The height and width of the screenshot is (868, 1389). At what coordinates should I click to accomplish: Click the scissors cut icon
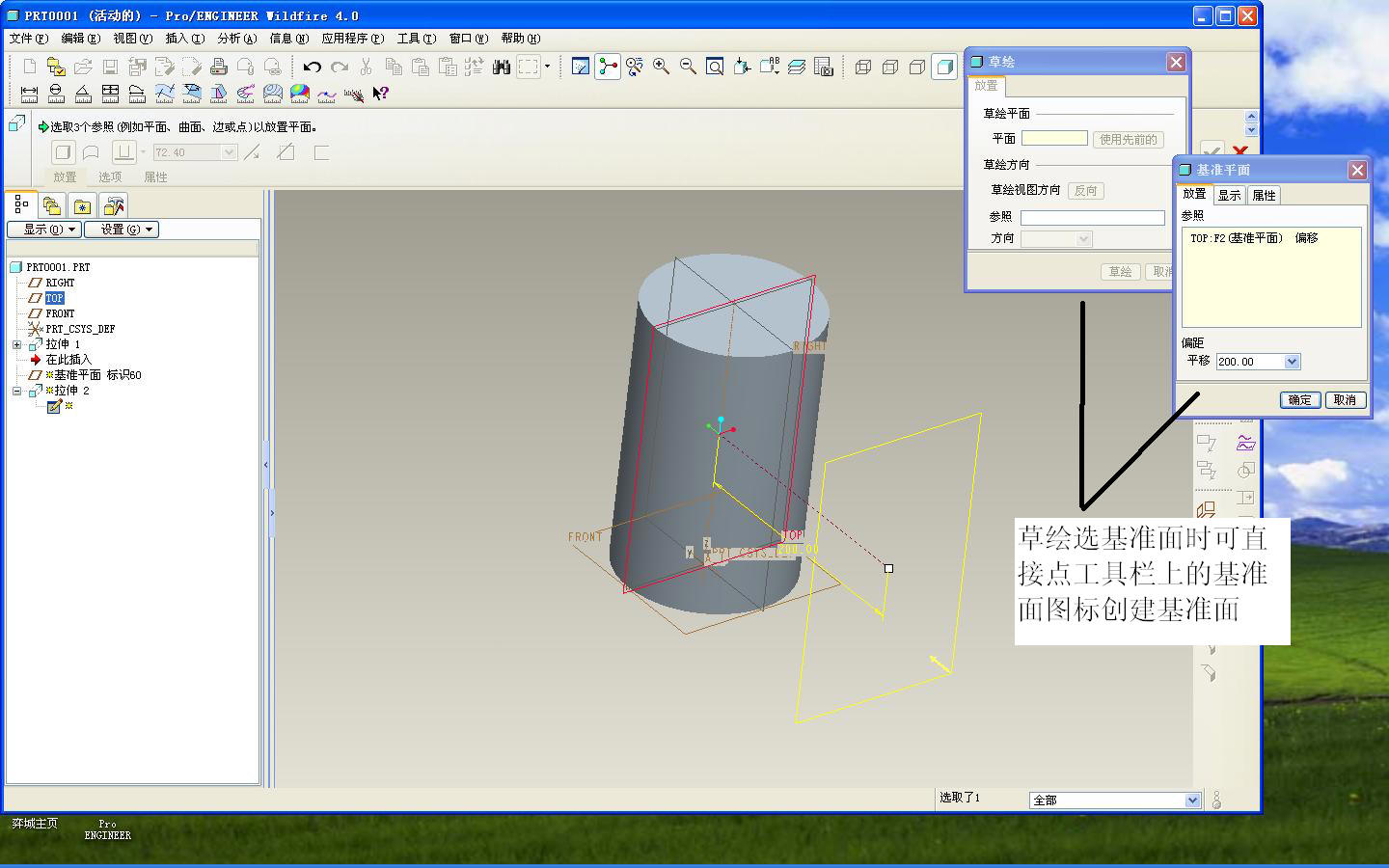[x=366, y=67]
